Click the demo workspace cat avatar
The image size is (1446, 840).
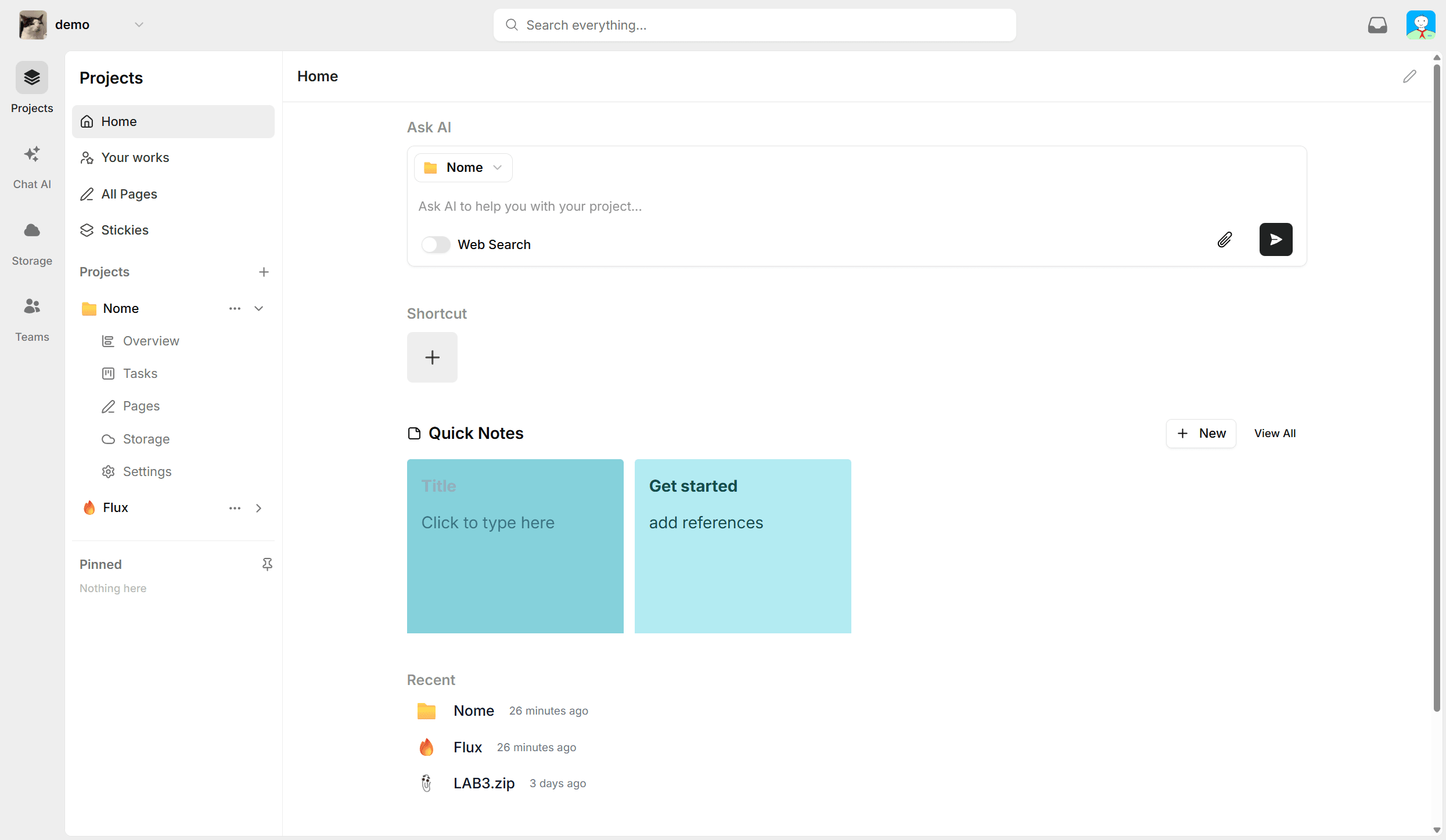pos(33,25)
